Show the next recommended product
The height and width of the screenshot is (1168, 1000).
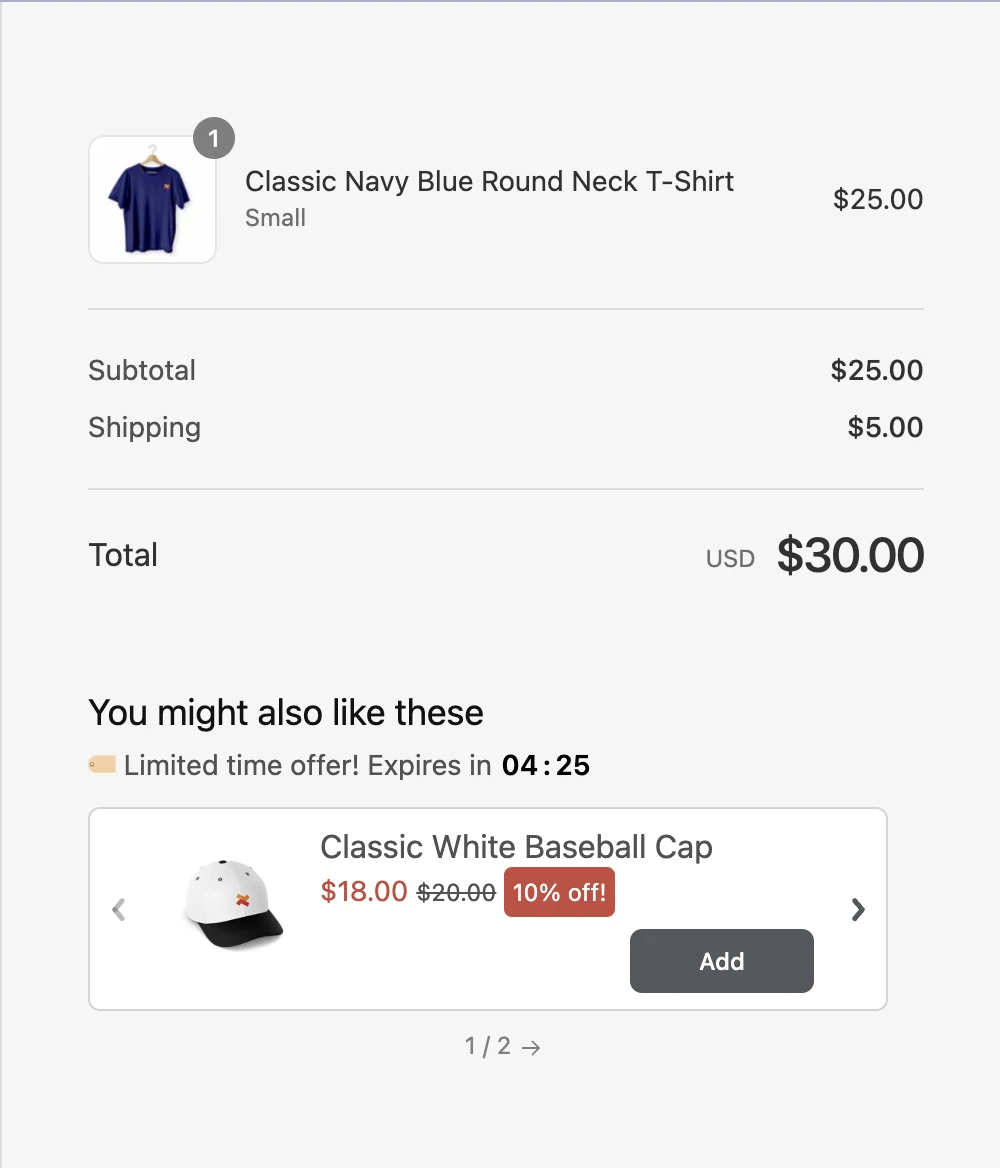tap(857, 910)
